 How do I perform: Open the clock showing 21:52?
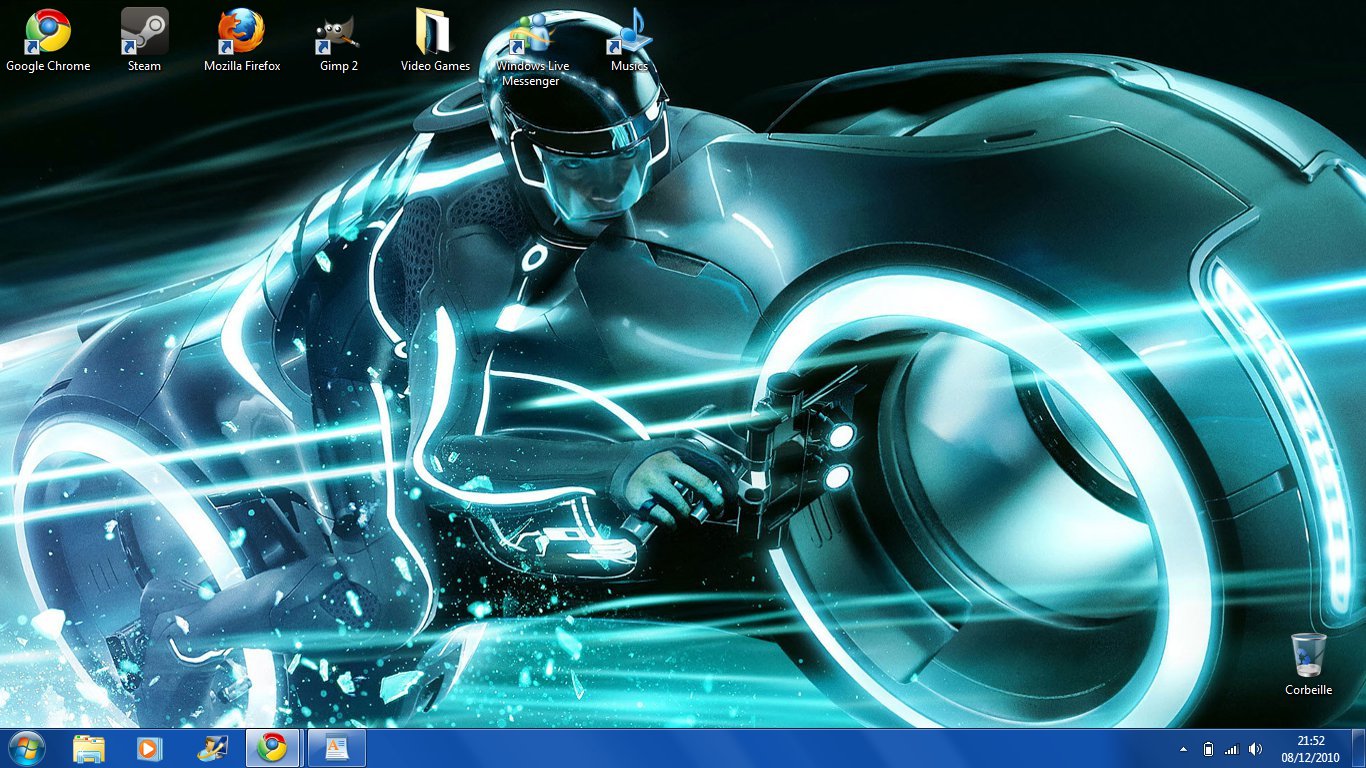pyautogui.click(x=1311, y=749)
